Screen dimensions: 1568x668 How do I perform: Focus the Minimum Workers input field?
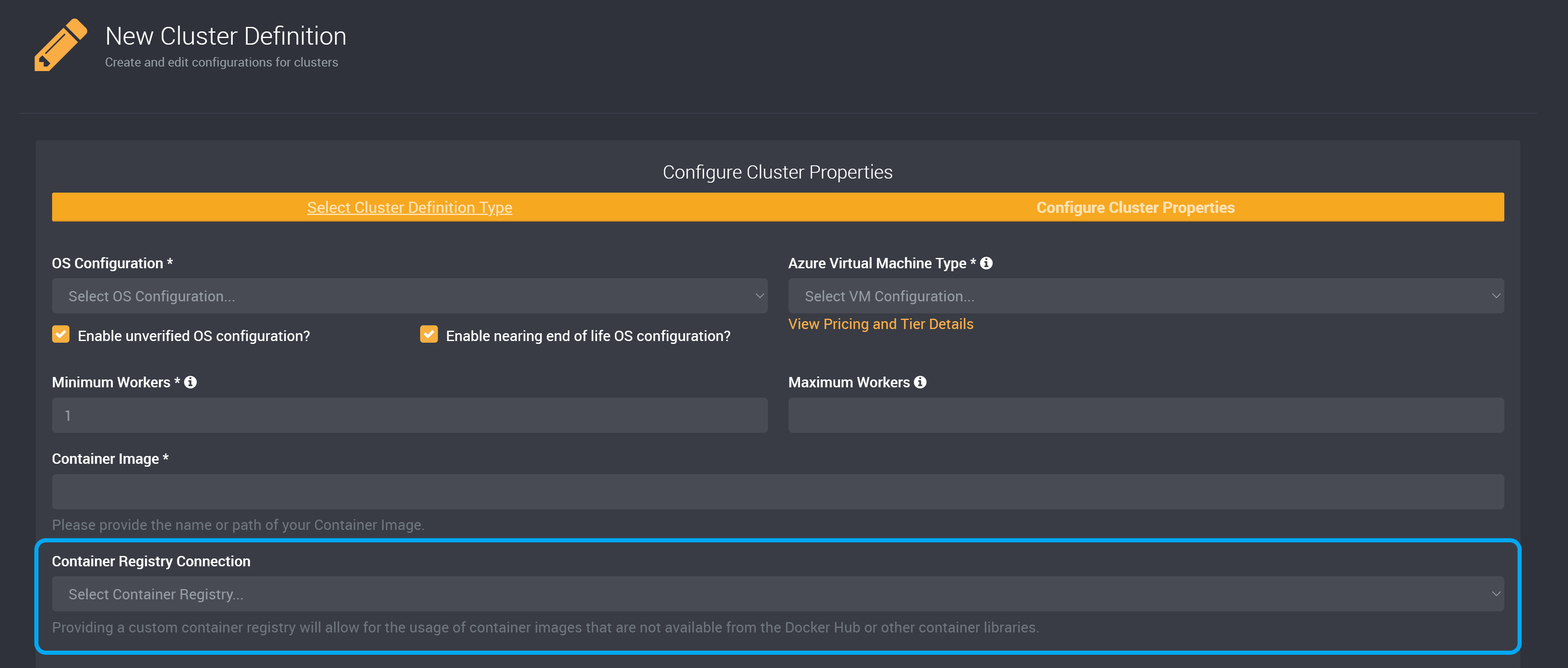click(410, 415)
